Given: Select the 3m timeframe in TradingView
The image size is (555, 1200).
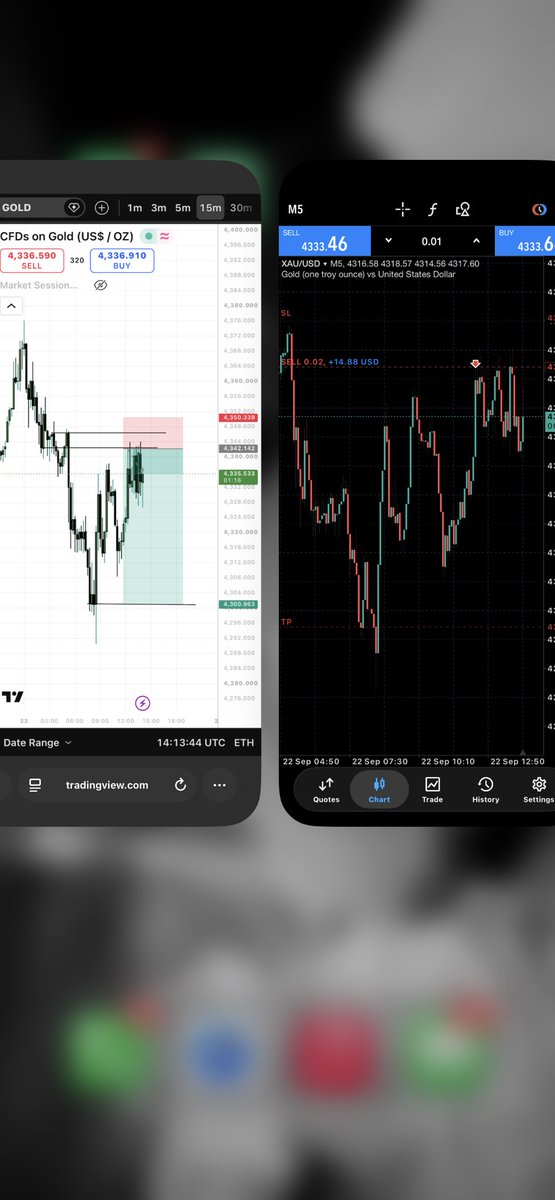Looking at the screenshot, I should tap(159, 208).
